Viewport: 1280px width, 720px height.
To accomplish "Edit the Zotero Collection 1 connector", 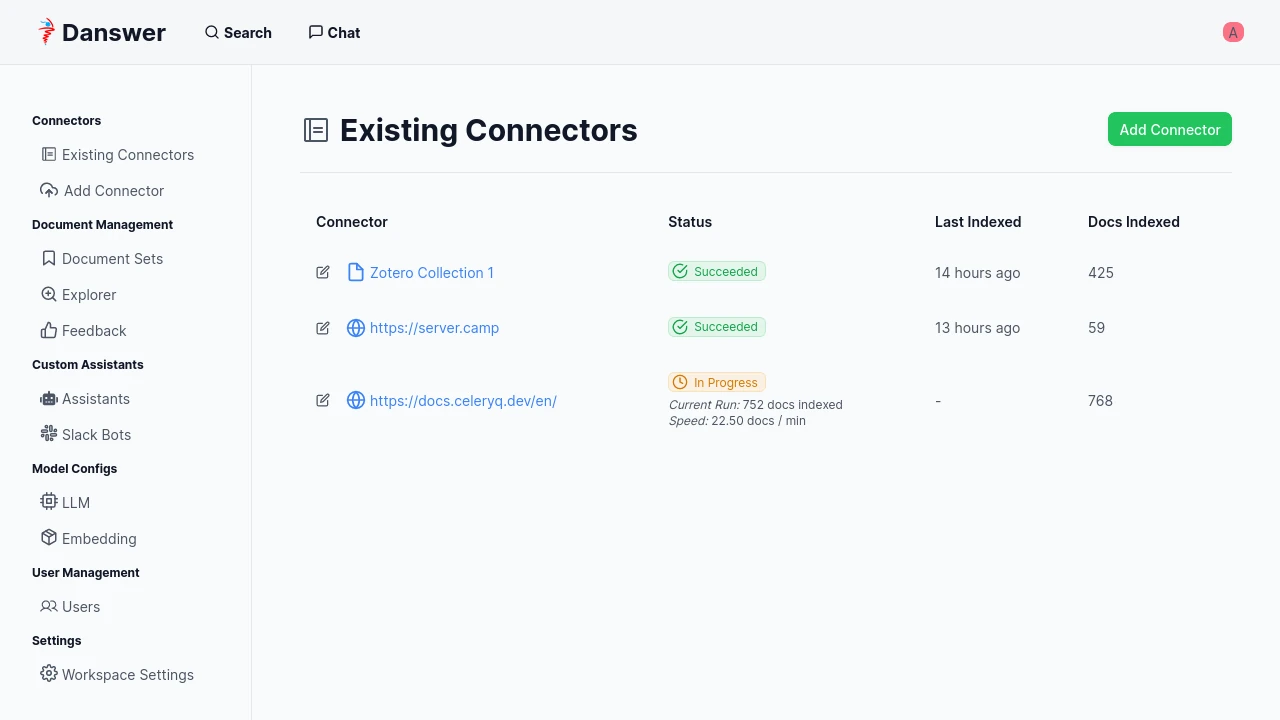I will tap(323, 272).
